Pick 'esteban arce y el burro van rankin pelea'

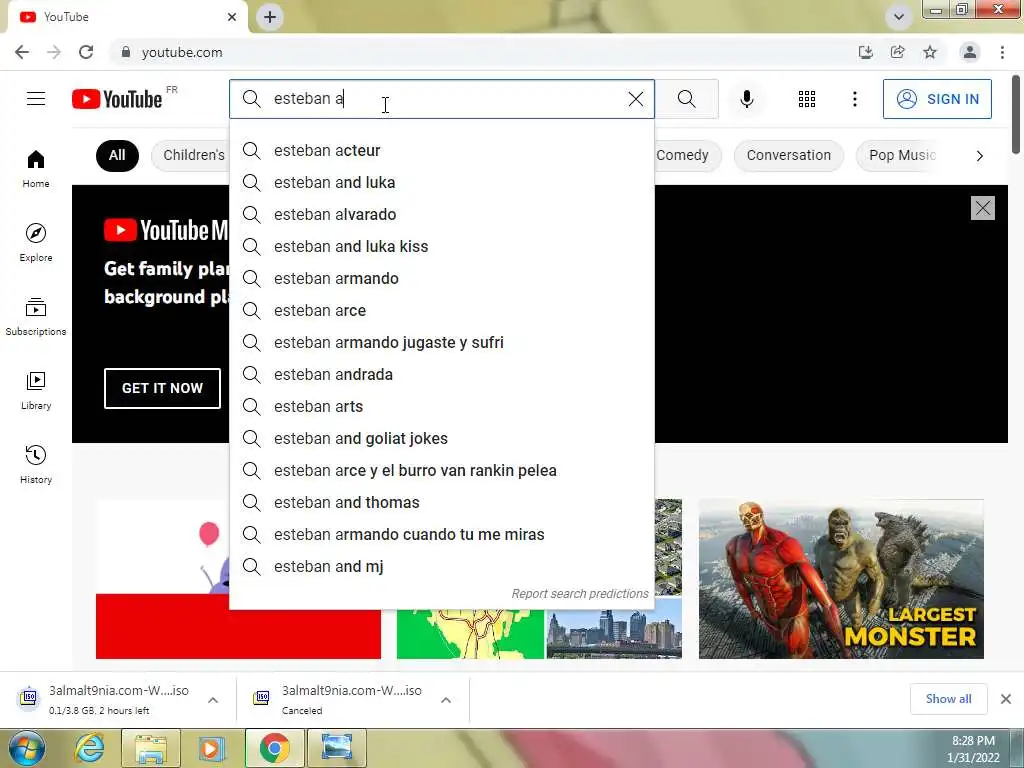(x=442, y=470)
